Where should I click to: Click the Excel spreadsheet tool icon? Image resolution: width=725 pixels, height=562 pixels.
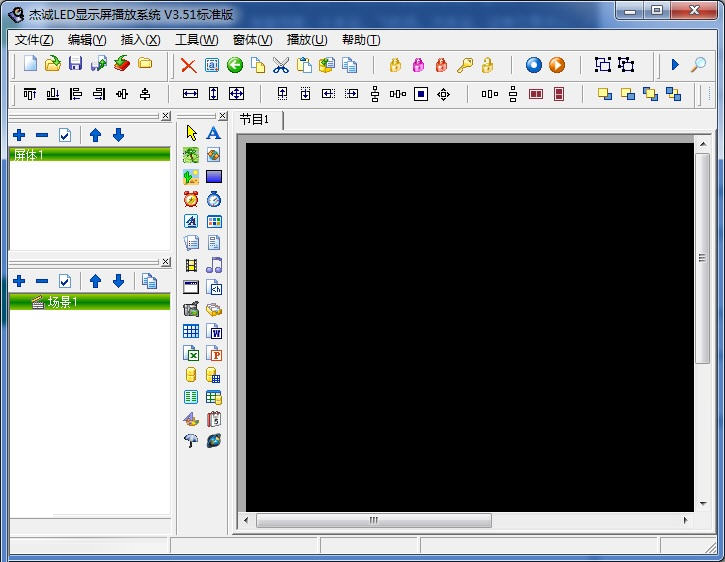click(x=191, y=353)
